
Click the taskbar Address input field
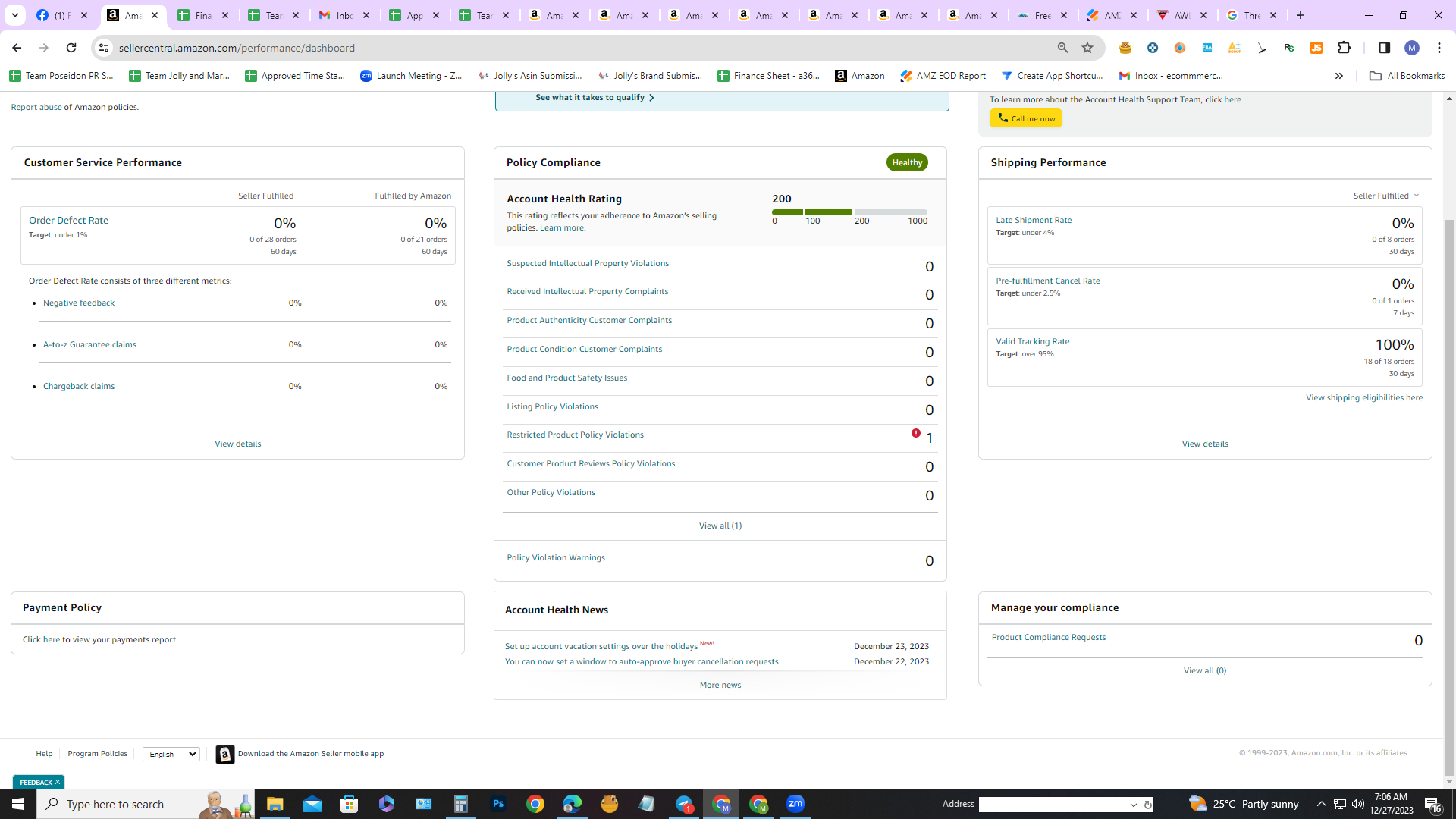pos(1053,805)
